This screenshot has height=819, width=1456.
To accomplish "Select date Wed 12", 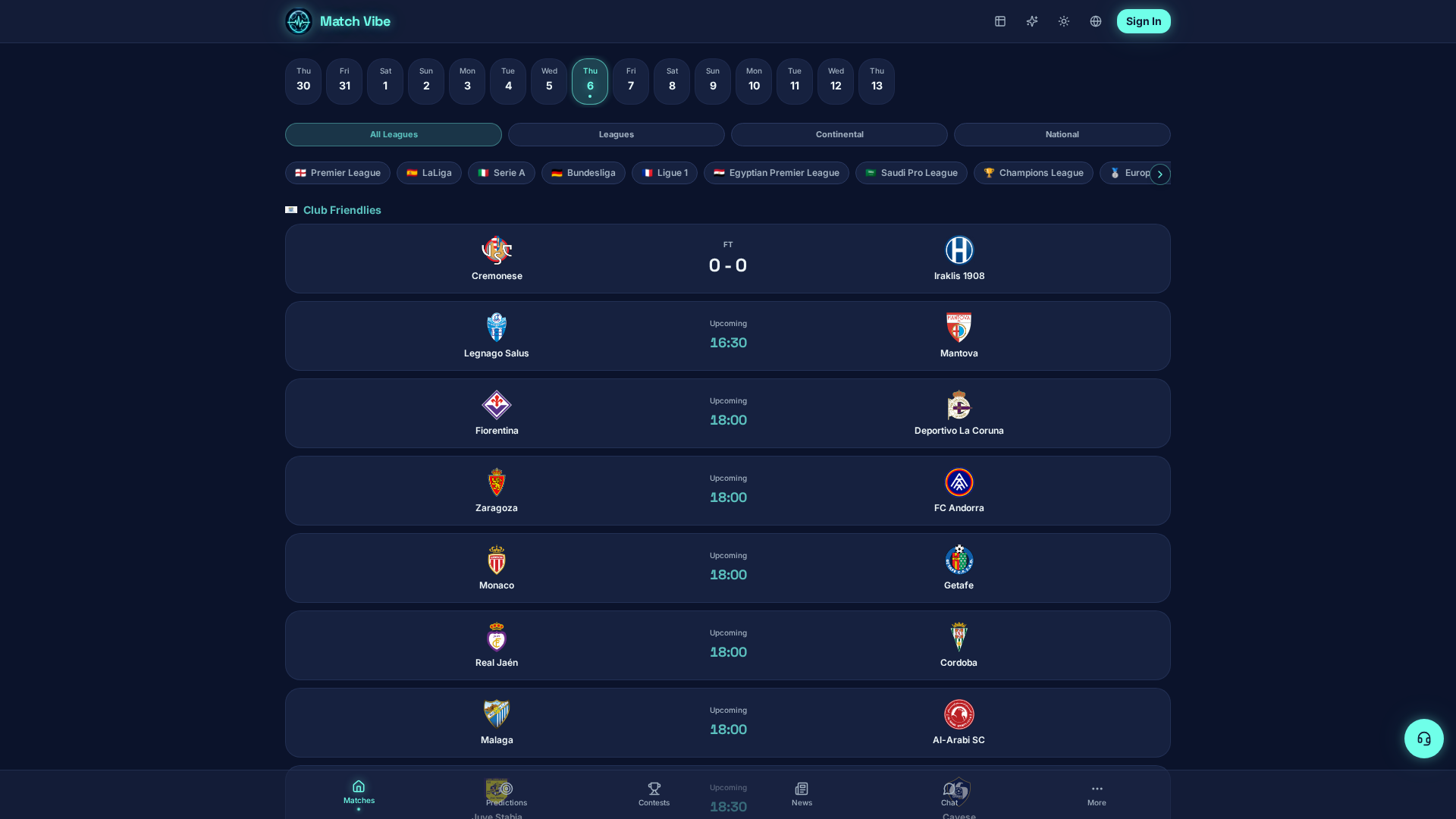I will click(836, 81).
